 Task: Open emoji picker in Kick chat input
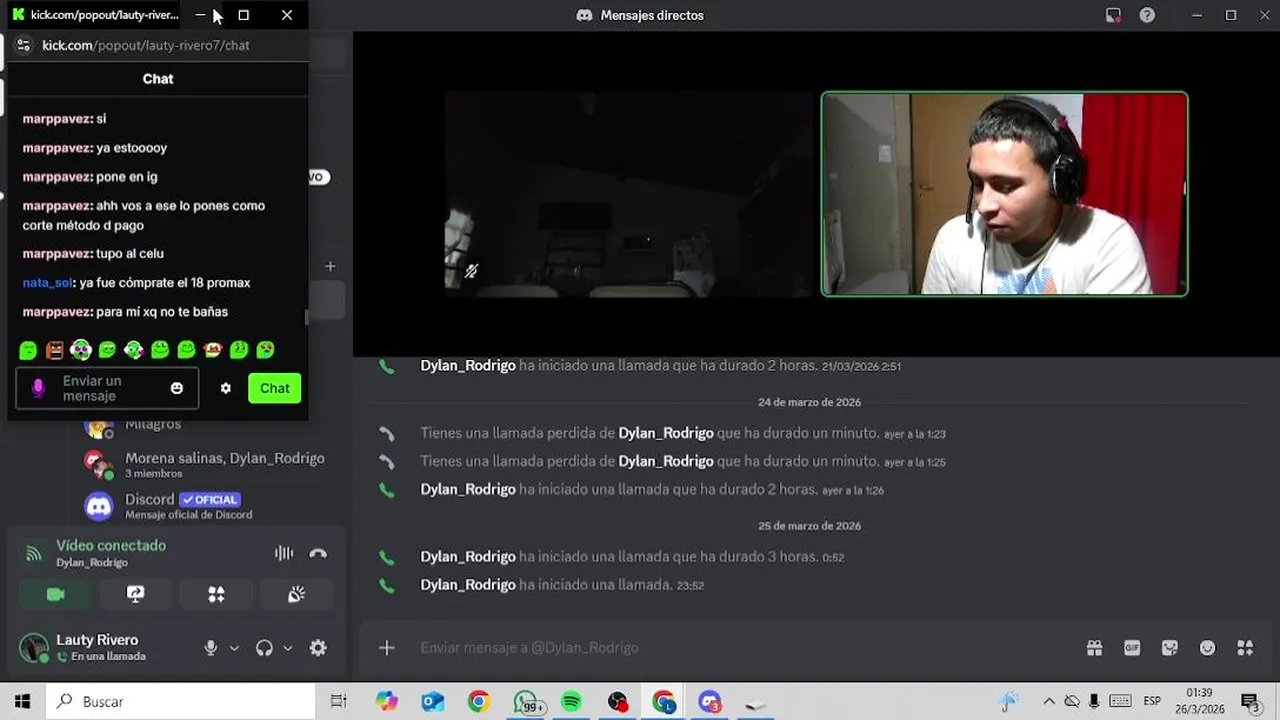coord(177,388)
